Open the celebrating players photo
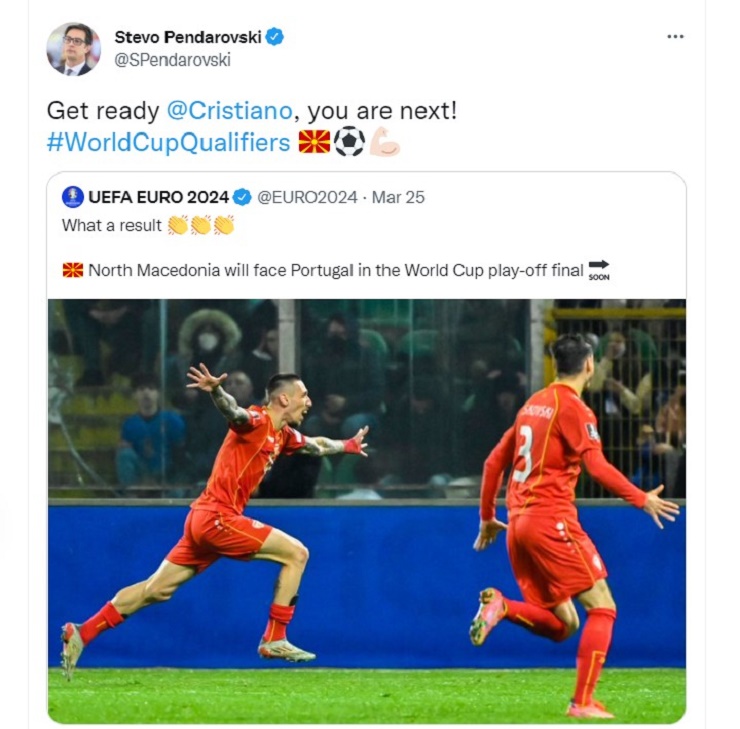740x729 pixels. pos(367,511)
